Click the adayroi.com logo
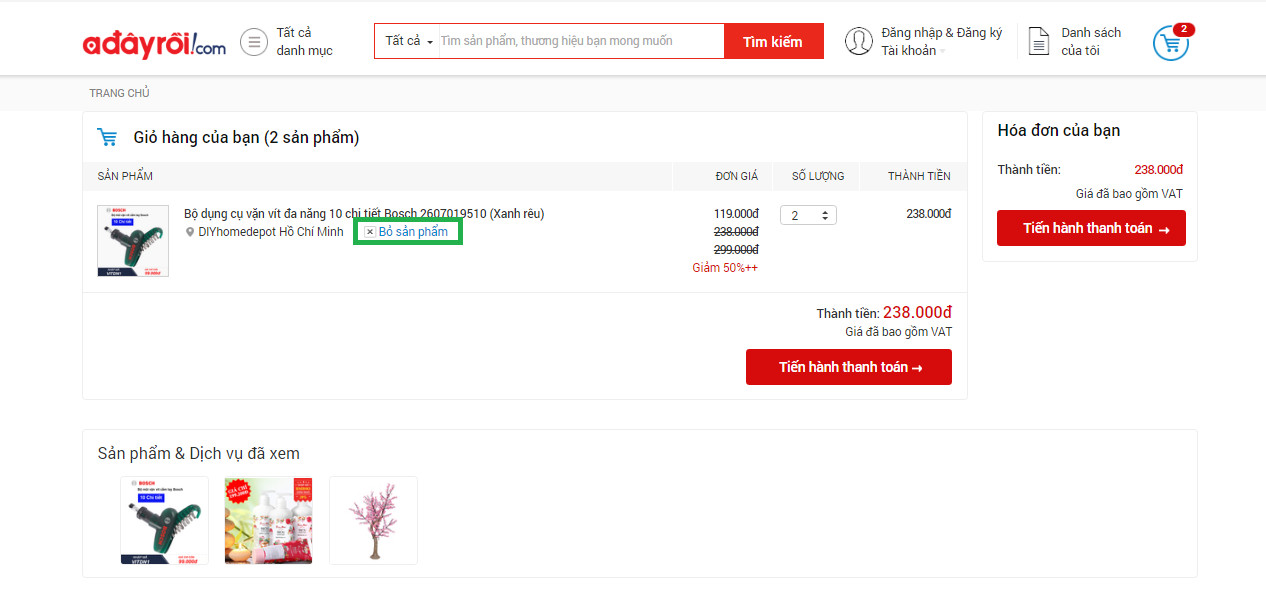 pyautogui.click(x=154, y=43)
